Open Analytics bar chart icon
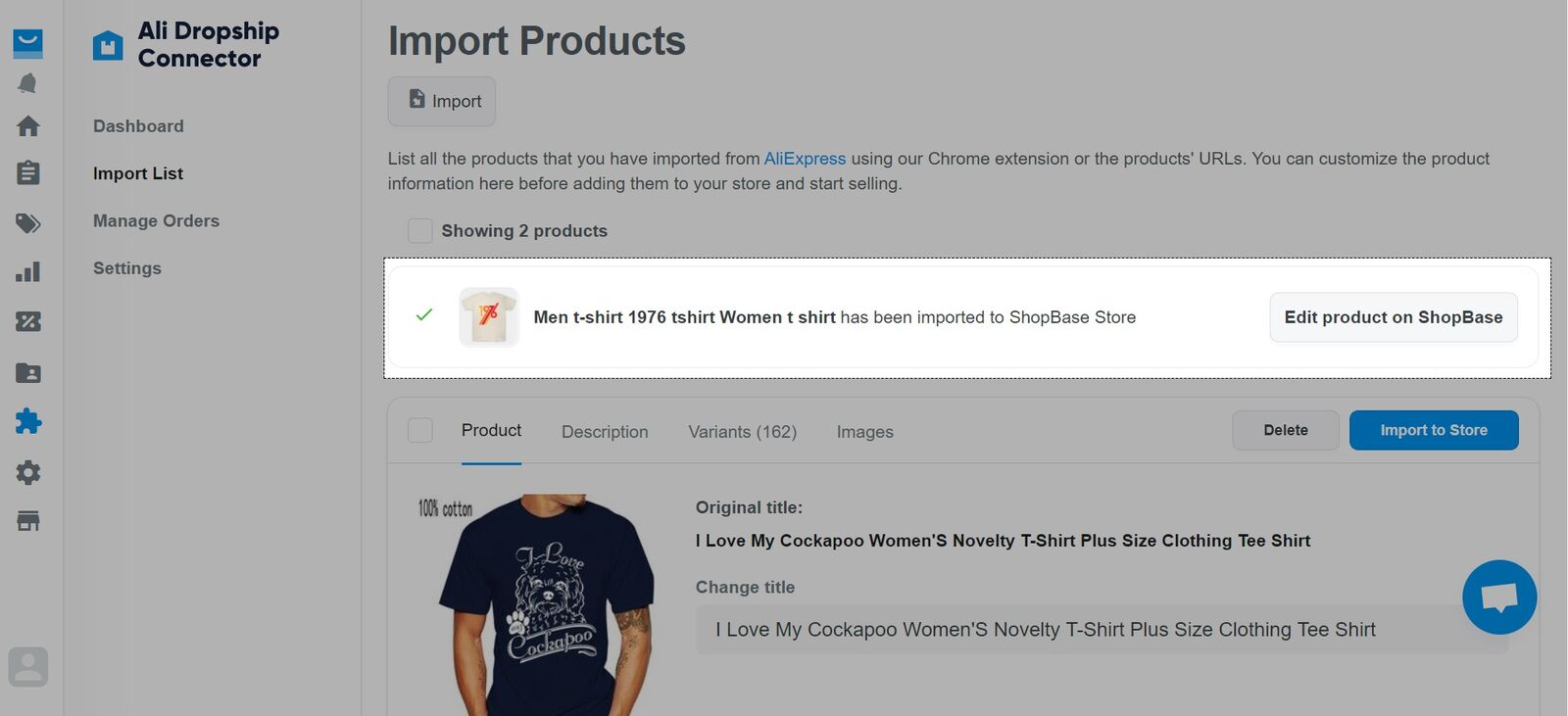The width and height of the screenshot is (1568, 716). (28, 271)
